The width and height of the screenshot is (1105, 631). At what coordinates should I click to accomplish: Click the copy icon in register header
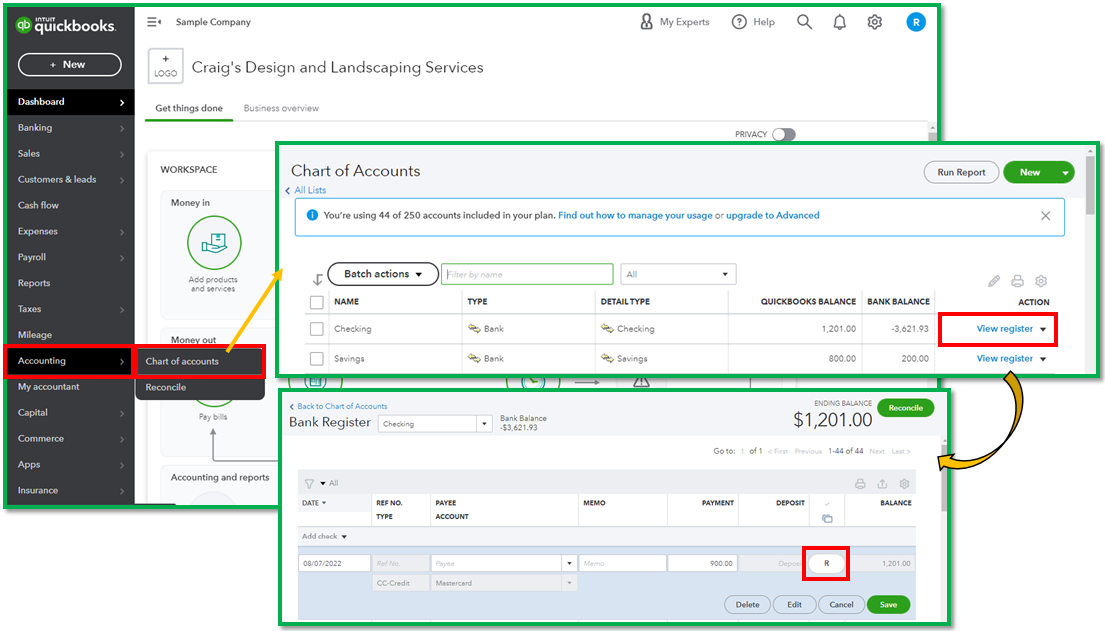coord(827,519)
